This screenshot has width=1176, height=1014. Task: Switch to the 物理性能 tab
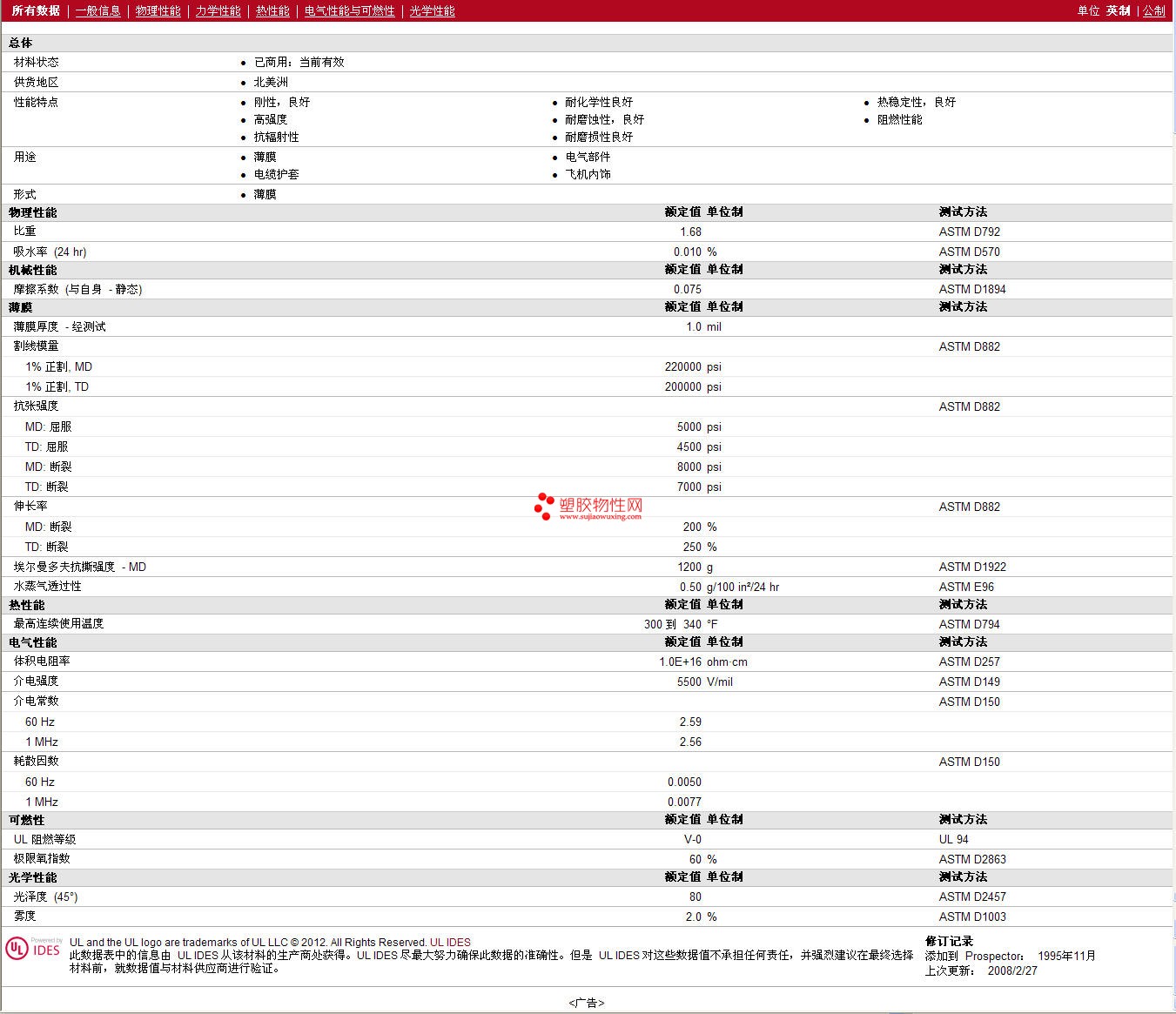coord(158,11)
